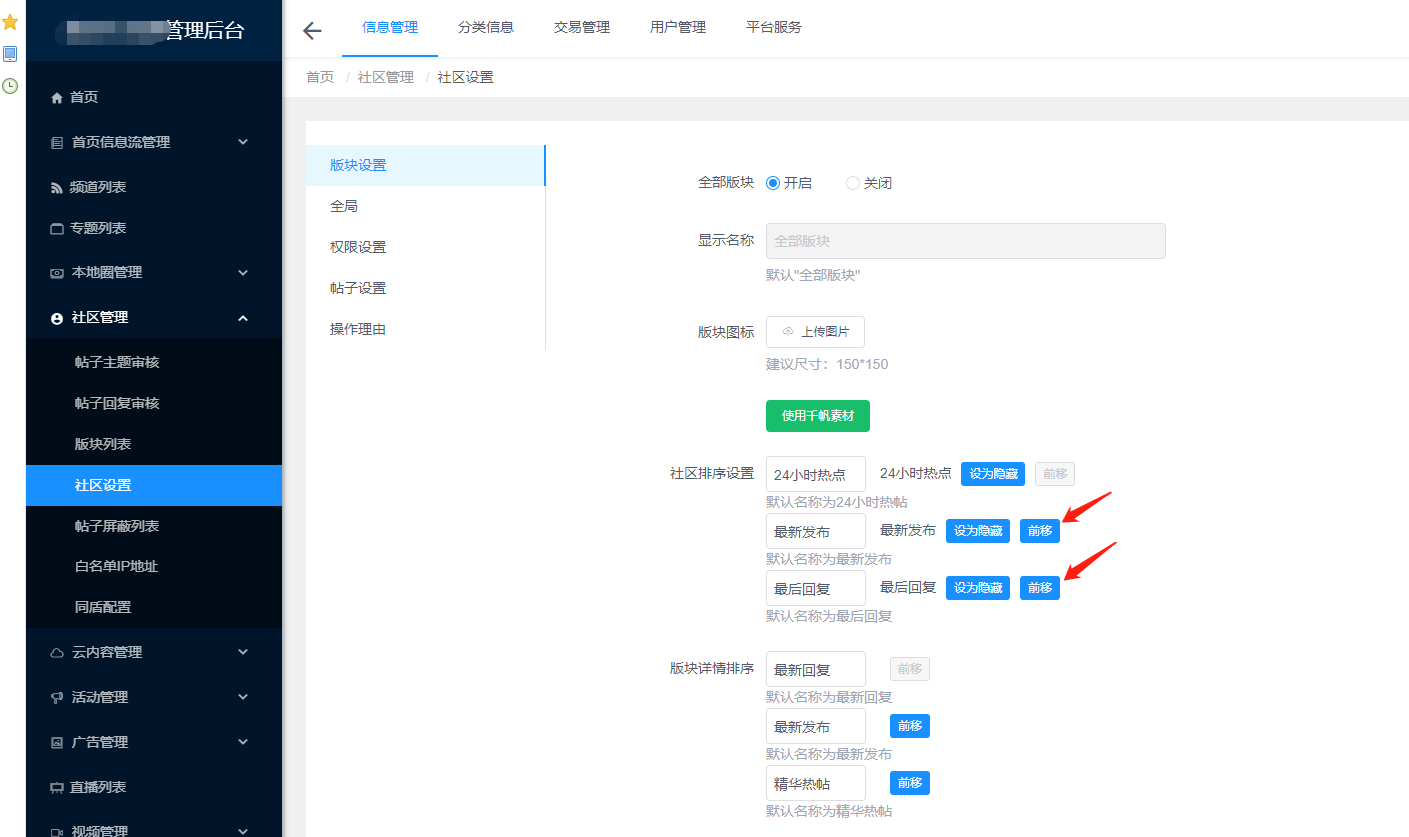Click the cloud icon beside 云内容管理
Image resolution: width=1409 pixels, height=837 pixels.
click(x=57, y=653)
